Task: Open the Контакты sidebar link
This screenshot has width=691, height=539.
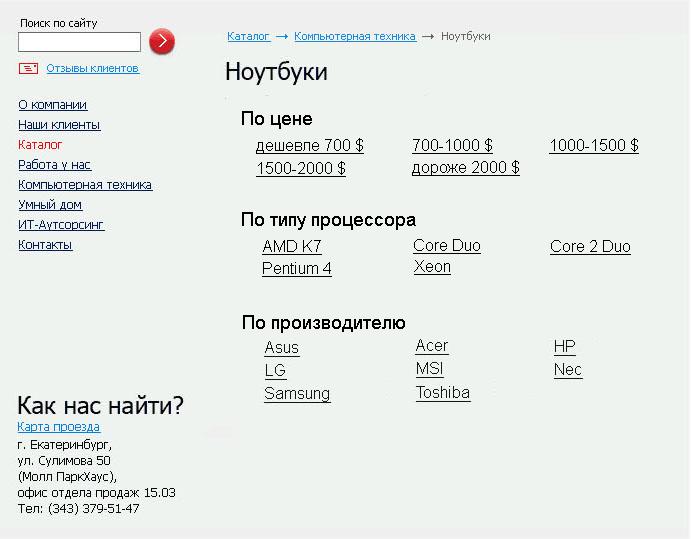Action: [x=45, y=245]
